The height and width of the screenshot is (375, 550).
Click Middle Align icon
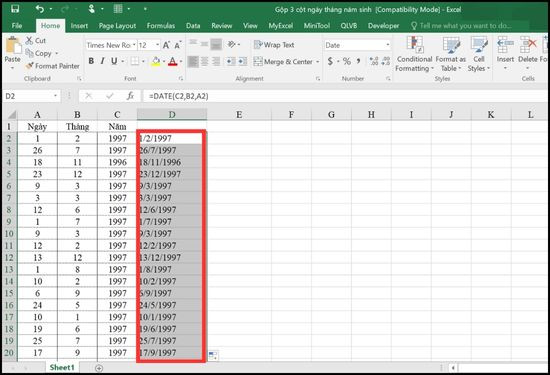[x=204, y=44]
